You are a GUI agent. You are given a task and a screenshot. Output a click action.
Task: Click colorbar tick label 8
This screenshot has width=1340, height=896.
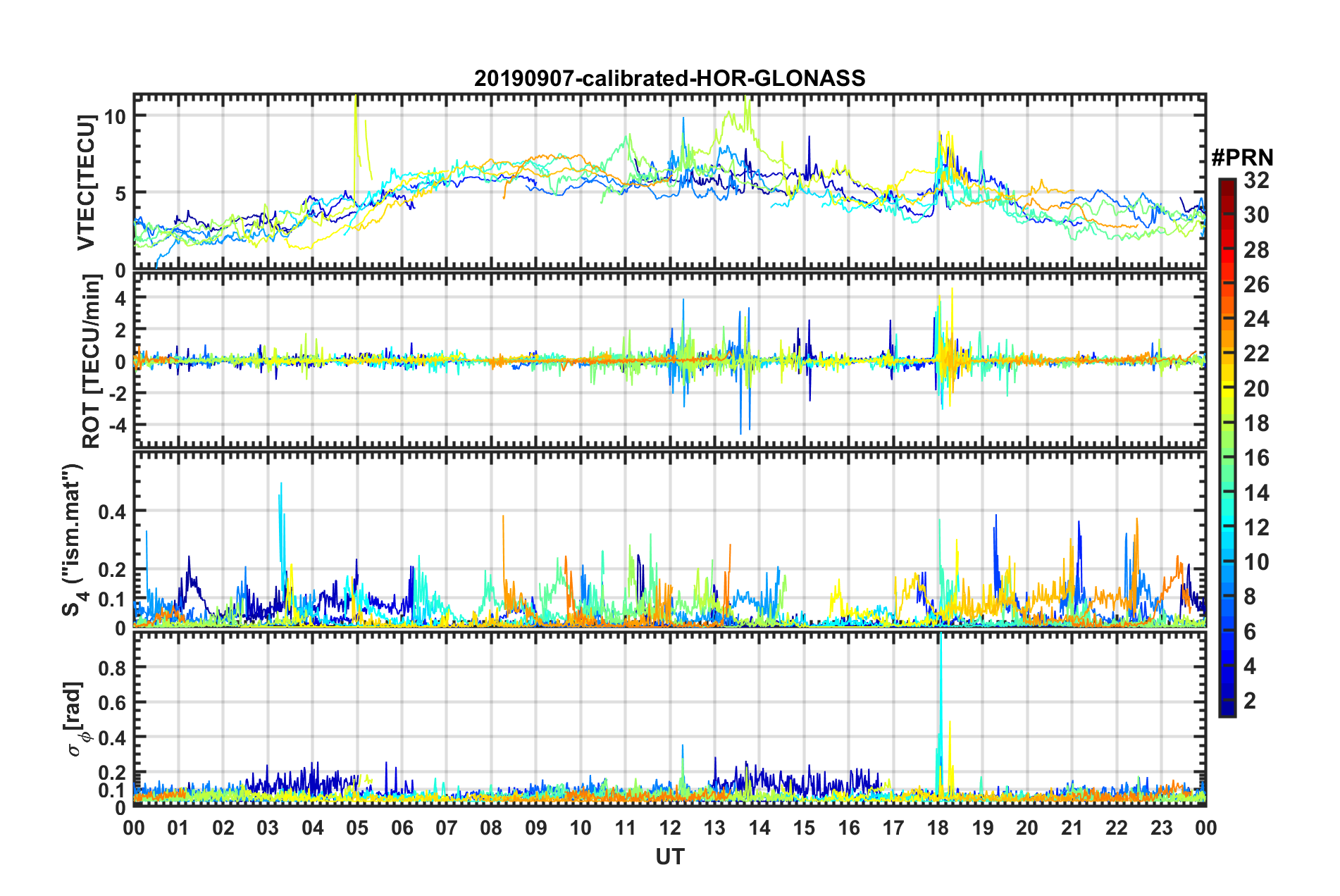click(x=1250, y=597)
